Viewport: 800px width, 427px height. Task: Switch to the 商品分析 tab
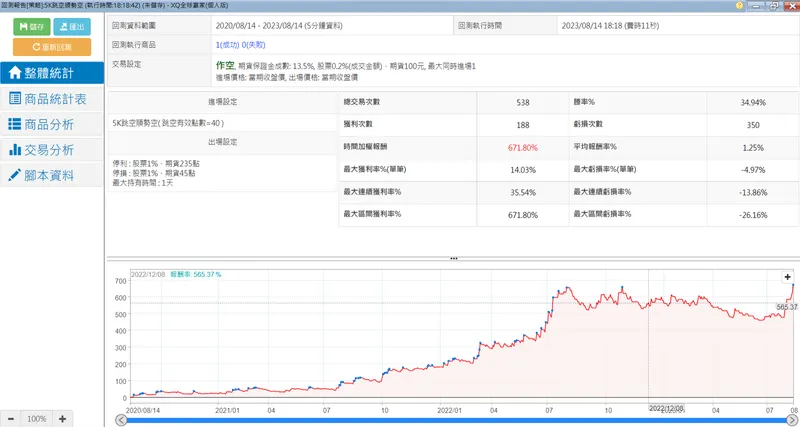[x=52, y=124]
